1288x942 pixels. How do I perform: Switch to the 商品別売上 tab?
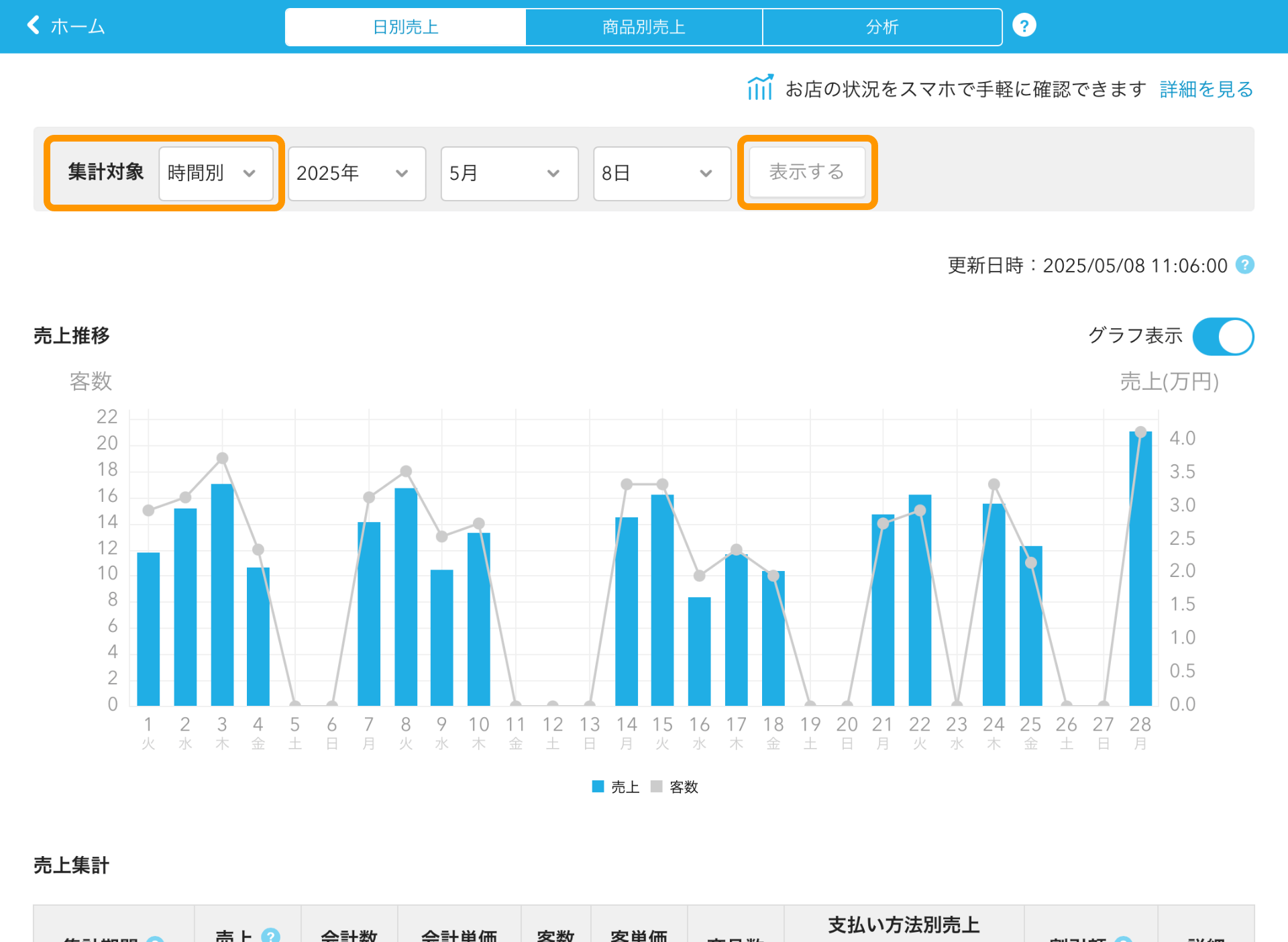[x=644, y=27]
